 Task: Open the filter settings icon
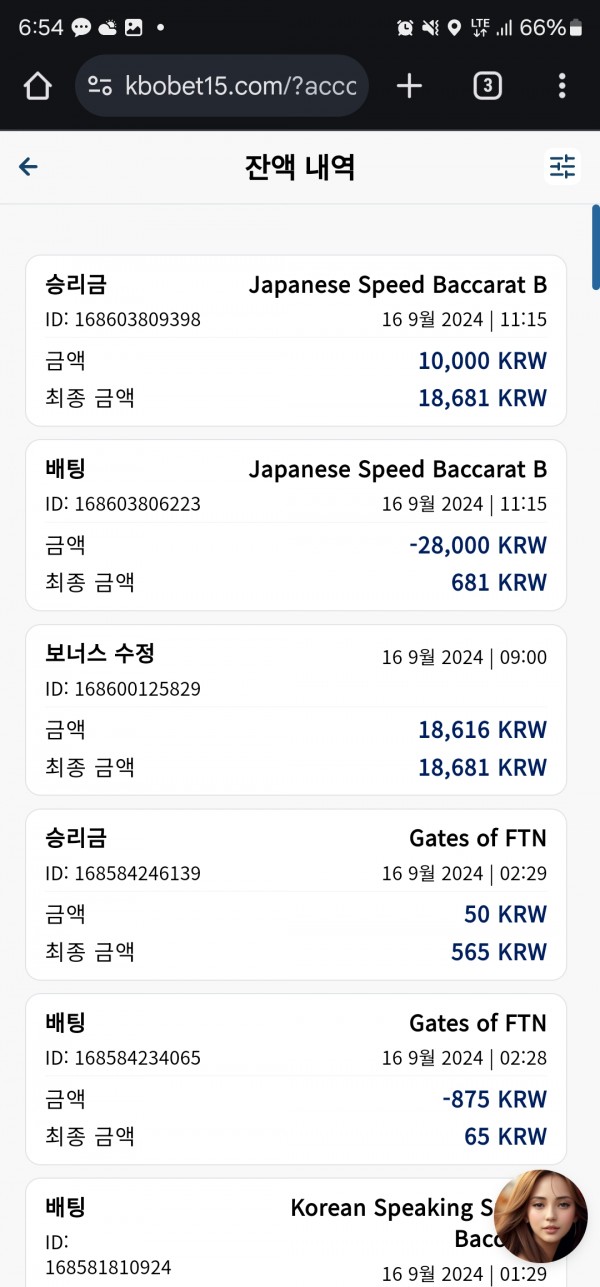[x=563, y=167]
